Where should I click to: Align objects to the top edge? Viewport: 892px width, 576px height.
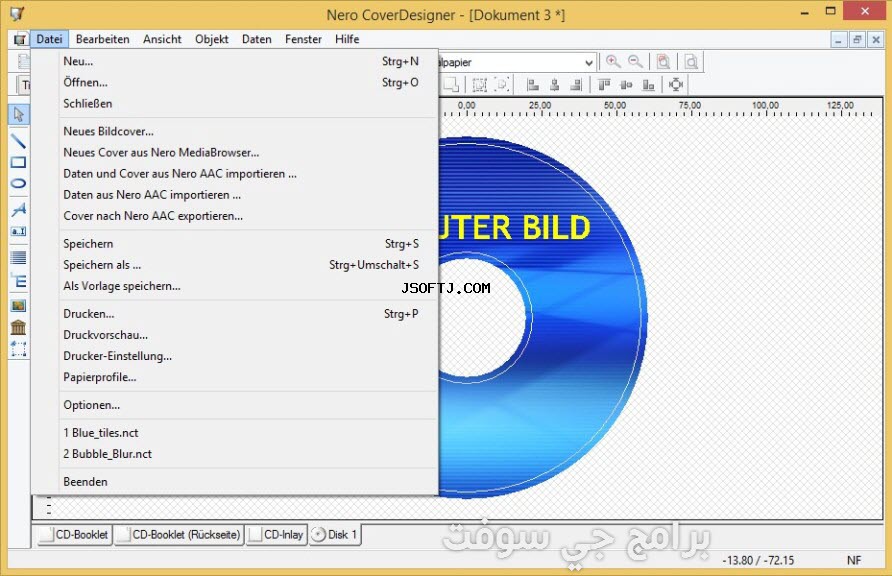point(604,85)
